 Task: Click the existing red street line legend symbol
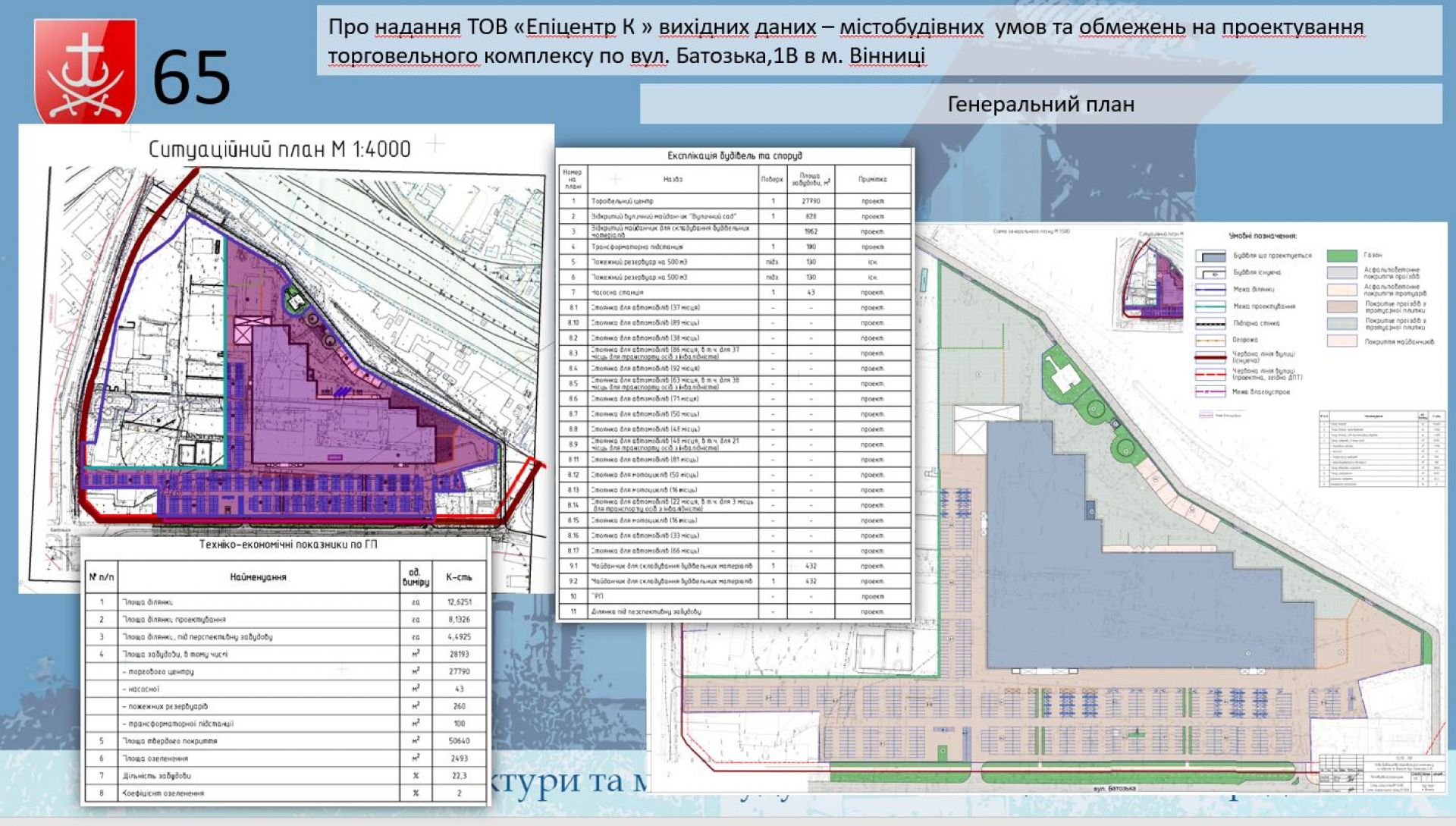1210,356
